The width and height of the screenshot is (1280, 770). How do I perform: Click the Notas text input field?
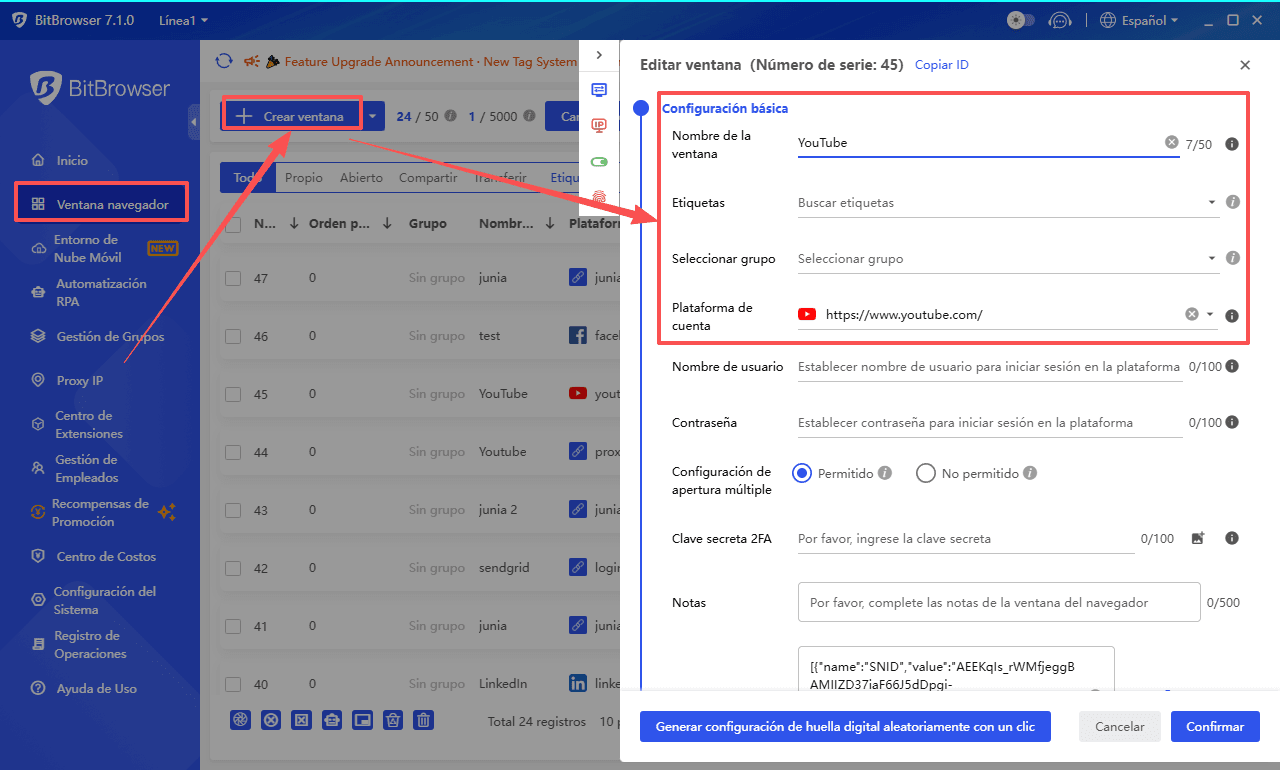(998, 603)
